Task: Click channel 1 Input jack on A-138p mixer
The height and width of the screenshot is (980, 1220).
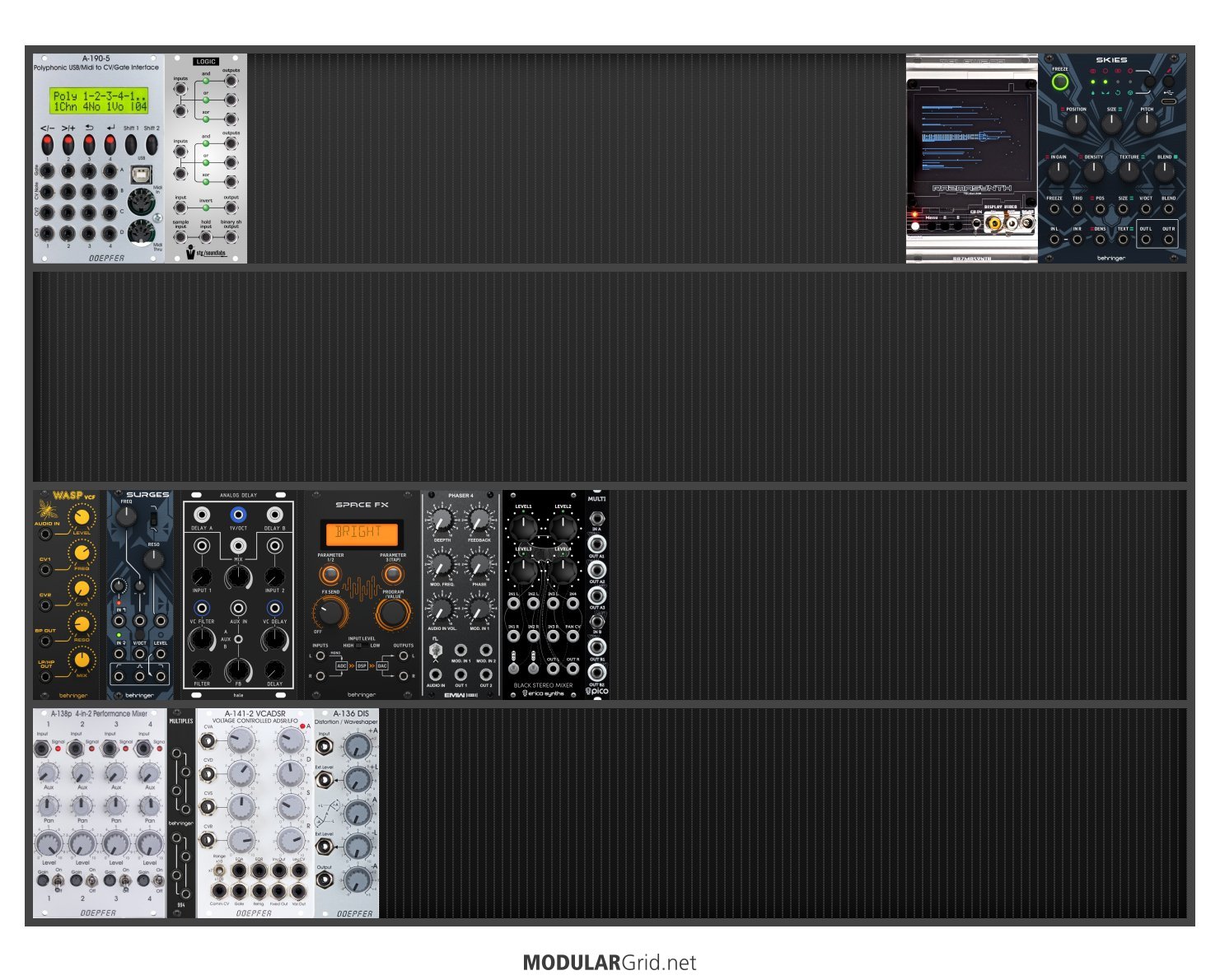Action: click(x=42, y=748)
